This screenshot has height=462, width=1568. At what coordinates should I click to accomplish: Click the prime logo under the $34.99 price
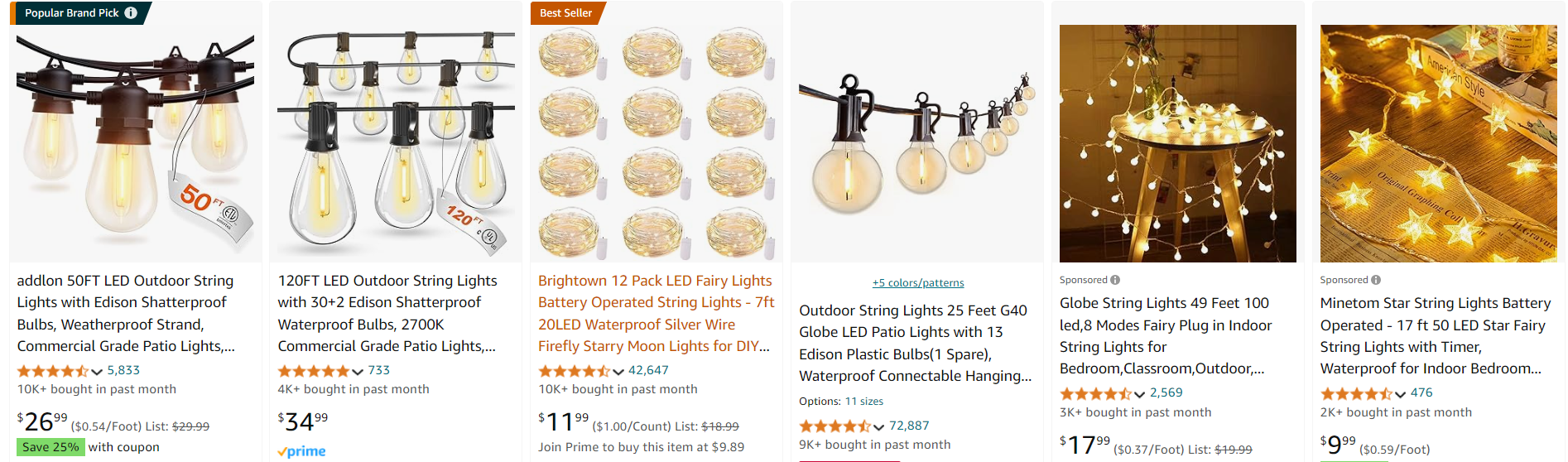[301, 451]
